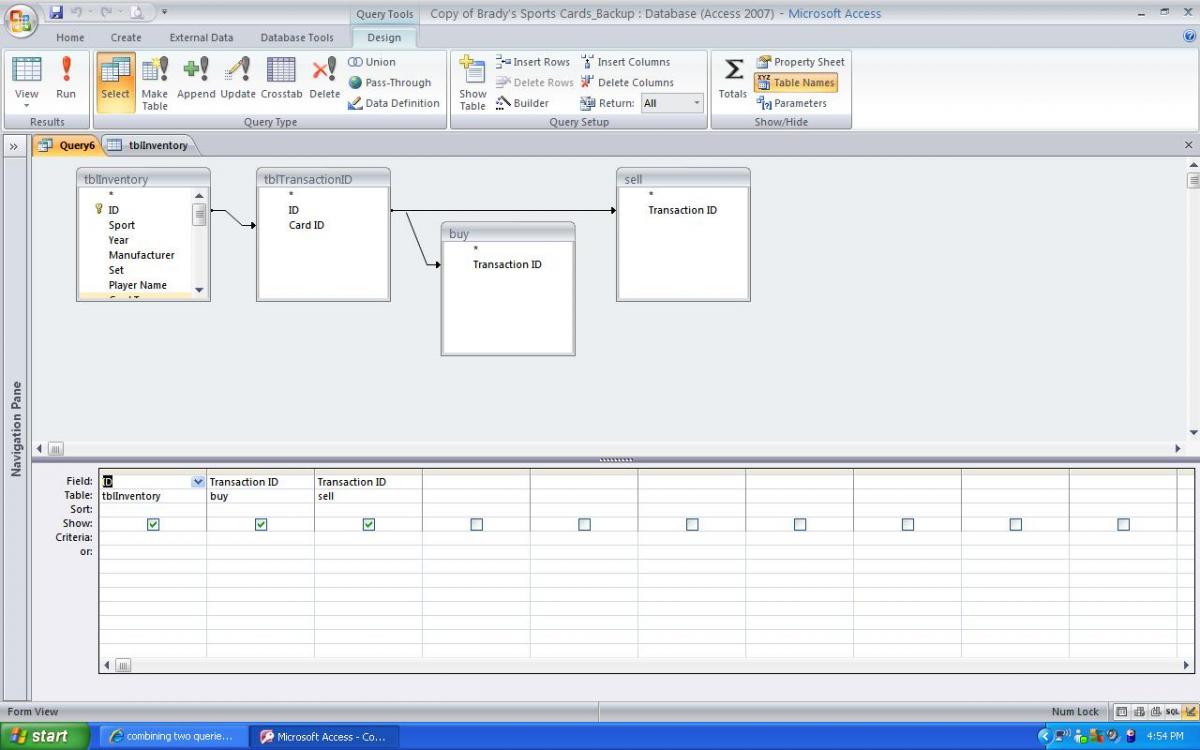Viewport: 1200px width, 750px height.
Task: Select the Pass-Through query option
Action: [x=390, y=83]
